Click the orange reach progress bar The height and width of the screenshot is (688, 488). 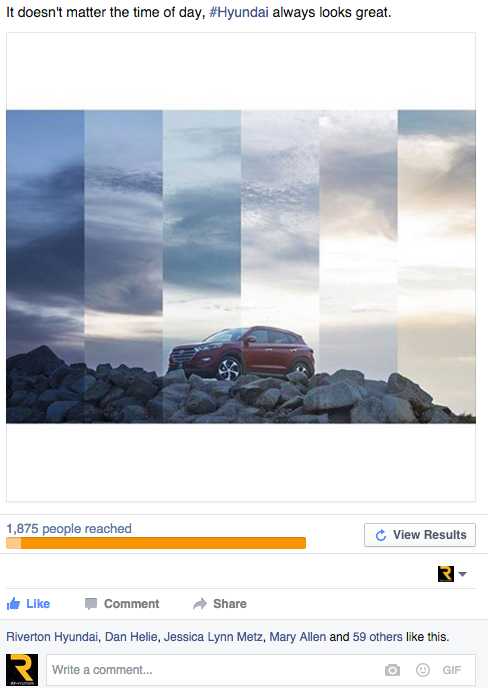tap(156, 543)
